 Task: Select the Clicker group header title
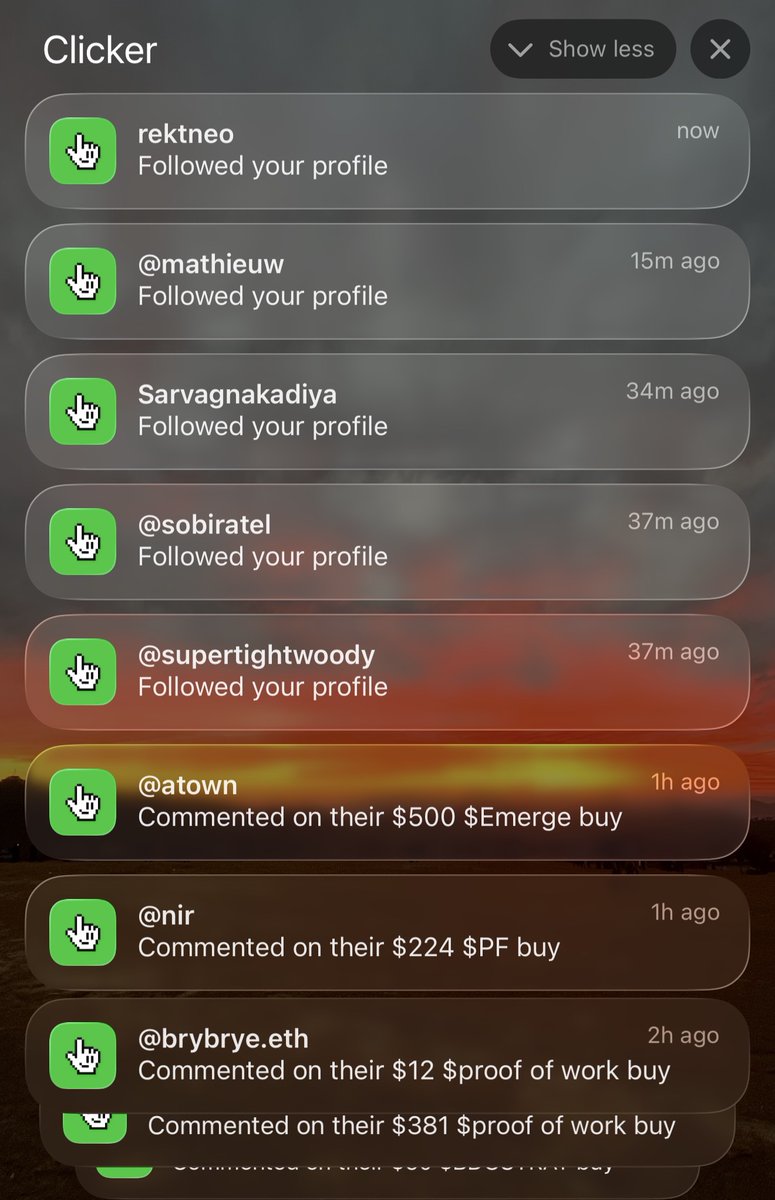click(100, 50)
